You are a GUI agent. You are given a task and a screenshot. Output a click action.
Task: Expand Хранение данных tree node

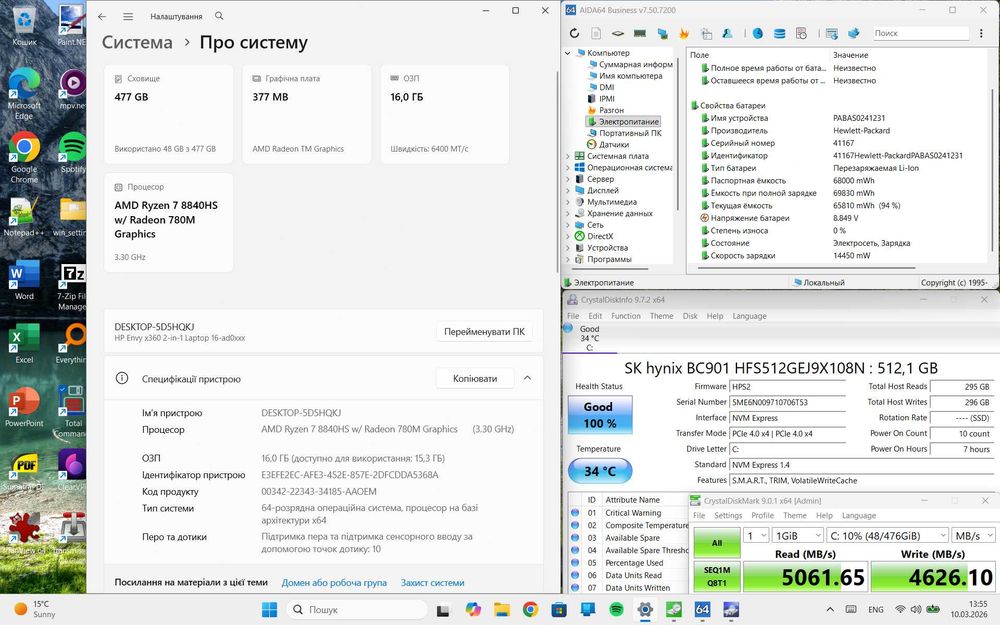point(568,214)
